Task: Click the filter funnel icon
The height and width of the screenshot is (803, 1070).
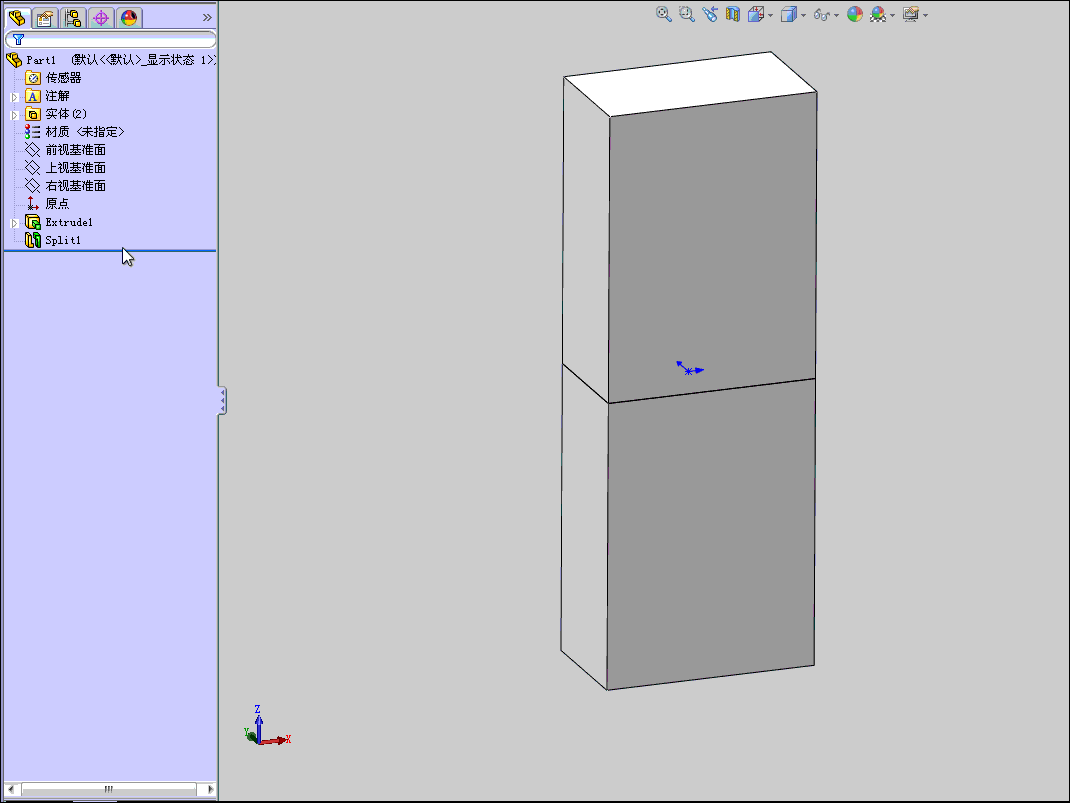Action: click(x=18, y=40)
